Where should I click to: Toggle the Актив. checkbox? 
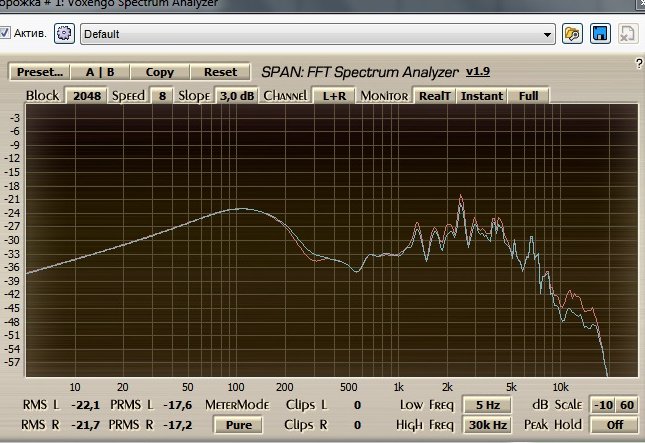point(6,33)
